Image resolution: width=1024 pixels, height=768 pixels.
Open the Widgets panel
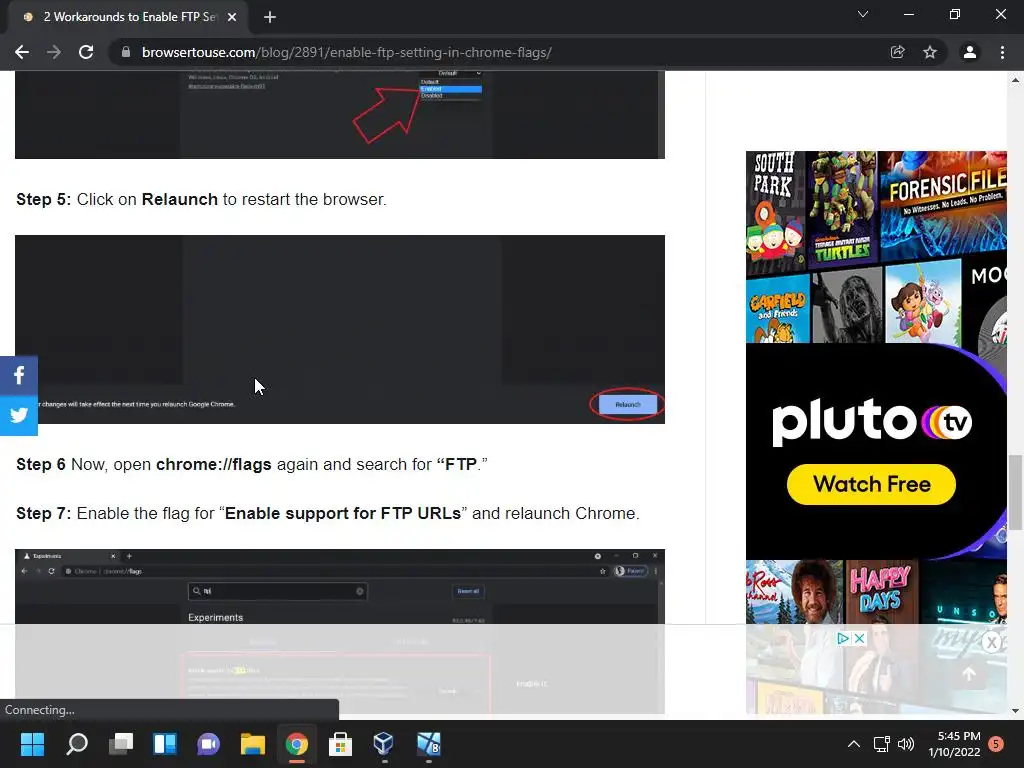pos(165,744)
